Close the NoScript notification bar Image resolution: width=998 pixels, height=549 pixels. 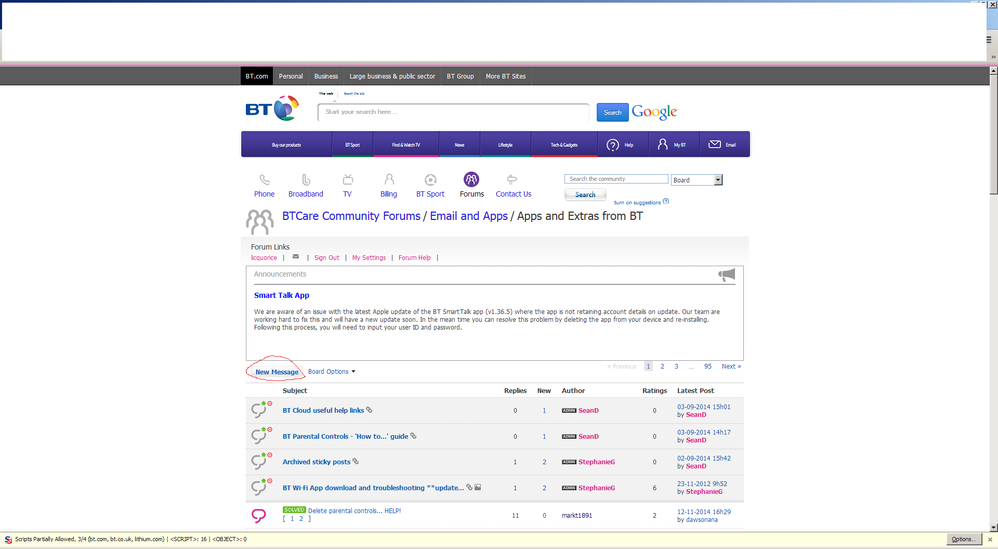990,539
